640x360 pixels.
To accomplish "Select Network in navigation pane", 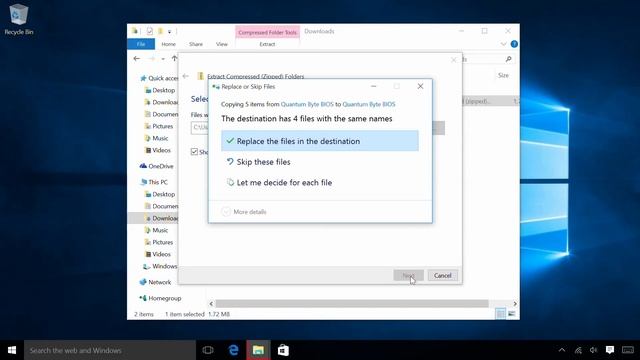I will point(155,282).
